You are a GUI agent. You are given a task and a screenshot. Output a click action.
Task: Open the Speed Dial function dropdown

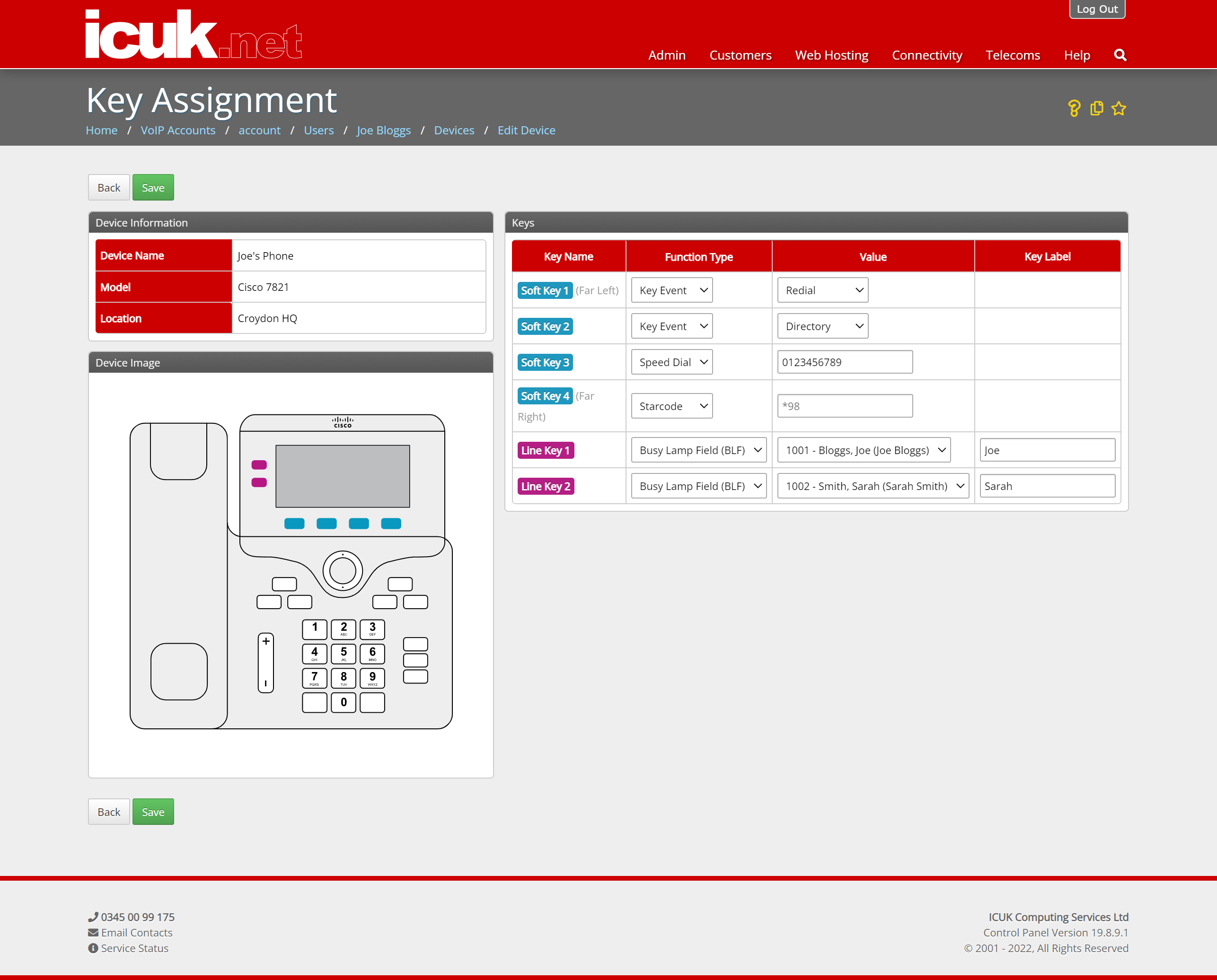(671, 362)
